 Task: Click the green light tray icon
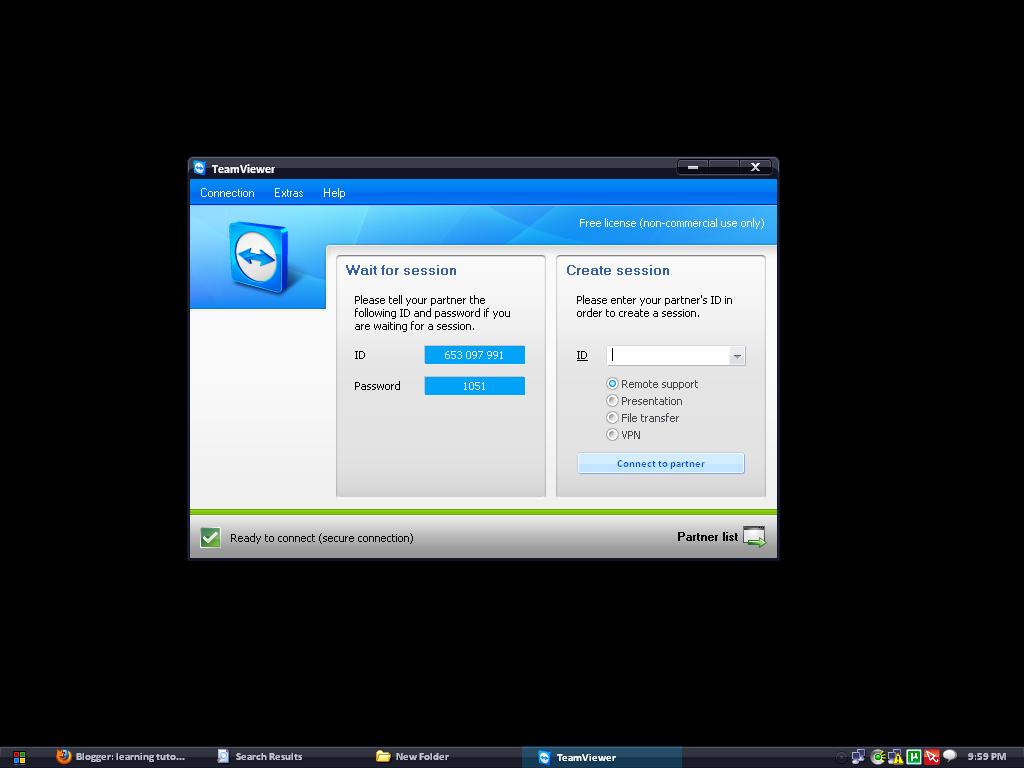coord(877,758)
